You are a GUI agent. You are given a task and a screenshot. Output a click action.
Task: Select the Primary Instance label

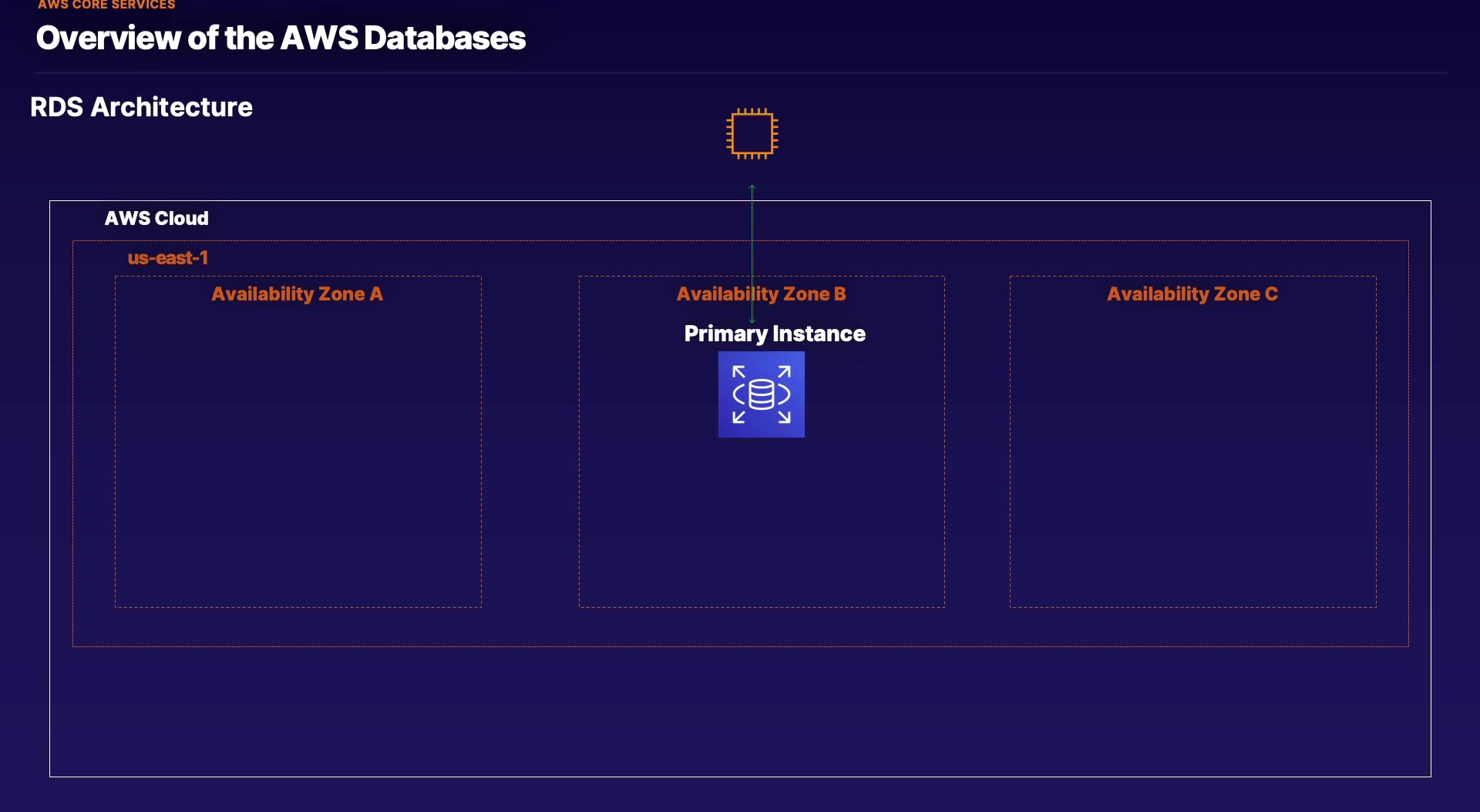[775, 334]
